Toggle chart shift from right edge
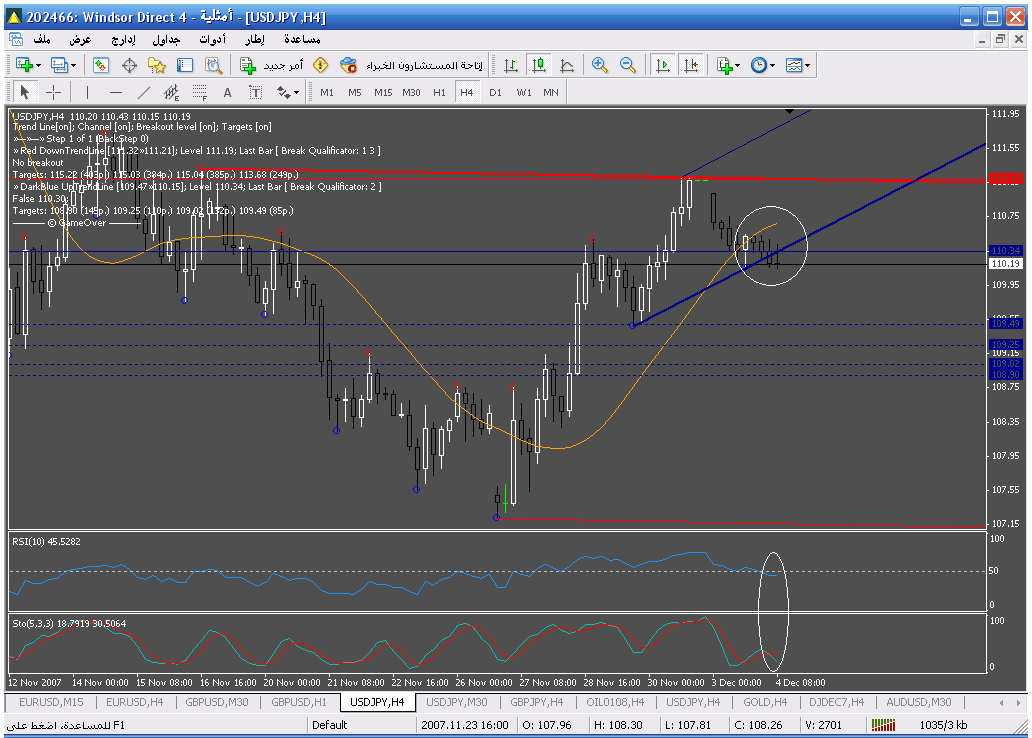 [x=690, y=65]
